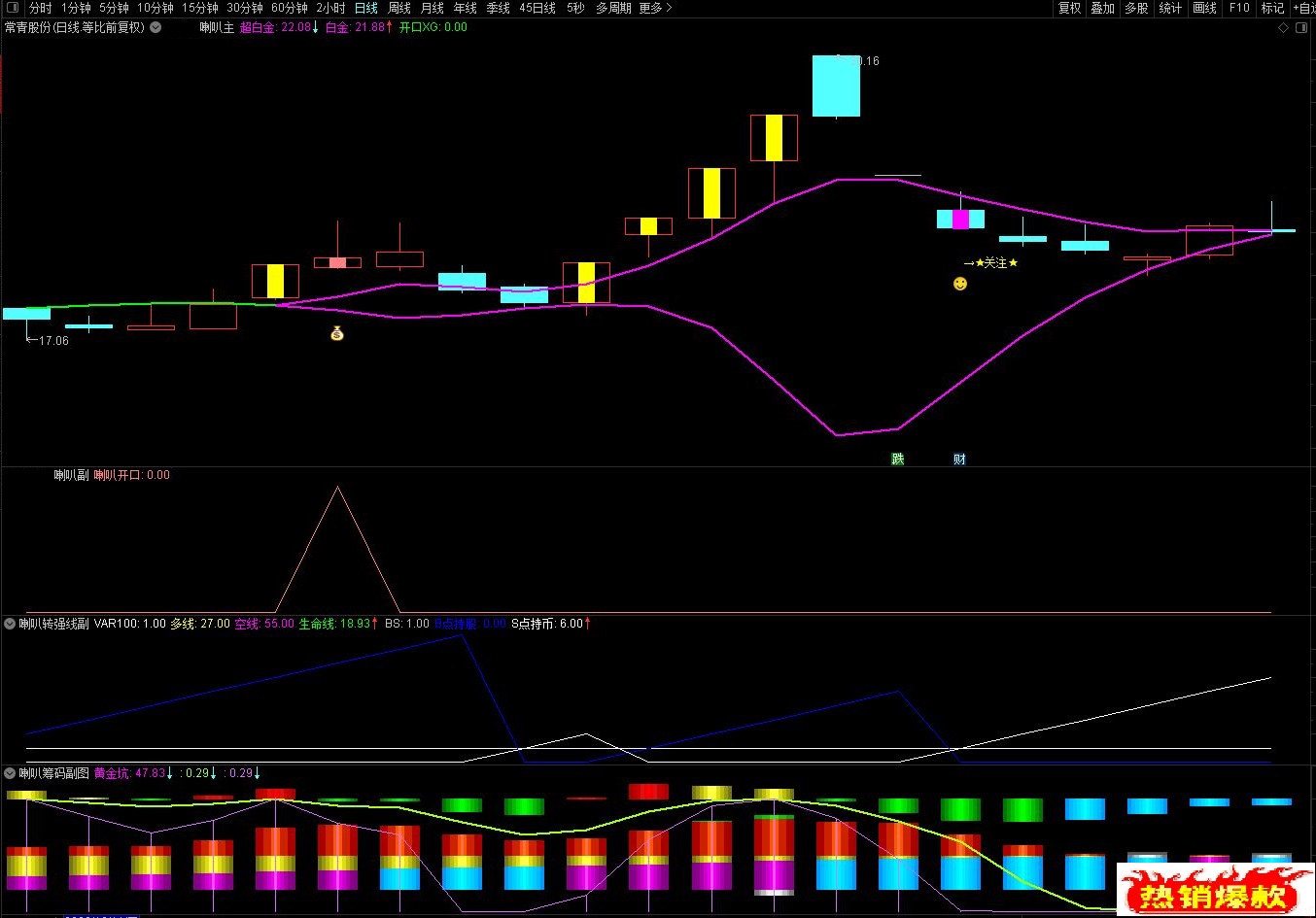This screenshot has width=1316, height=918.
Task: Click the 生命线: 18.93 value
Action: [338, 624]
